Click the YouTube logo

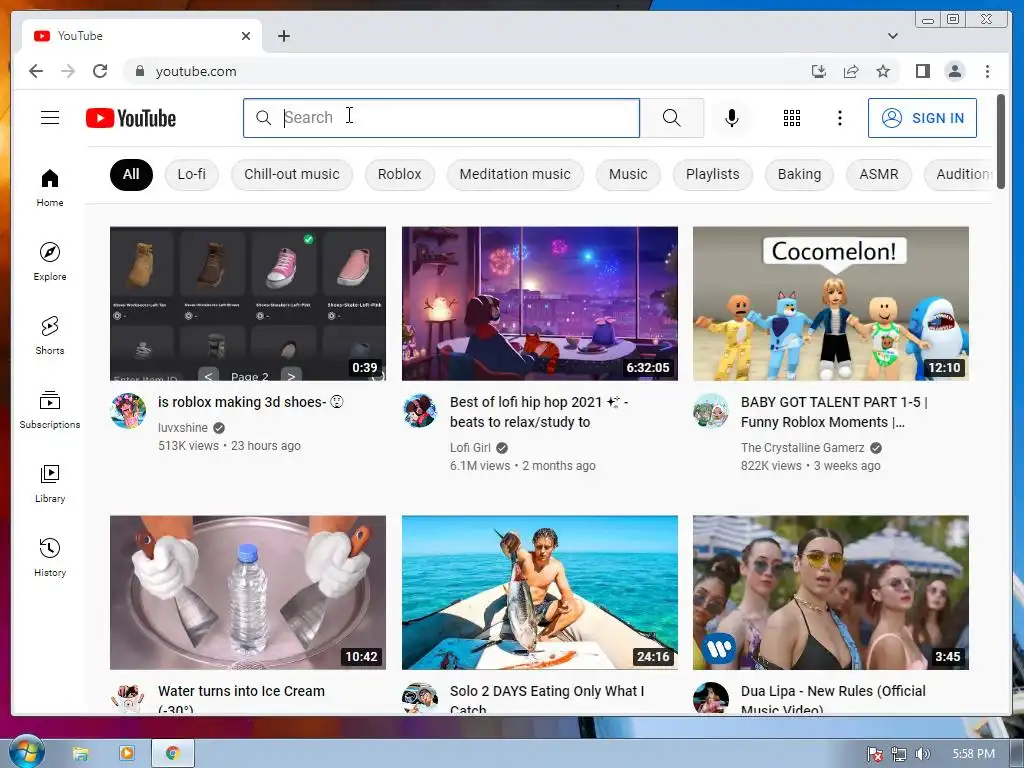pyautogui.click(x=131, y=118)
